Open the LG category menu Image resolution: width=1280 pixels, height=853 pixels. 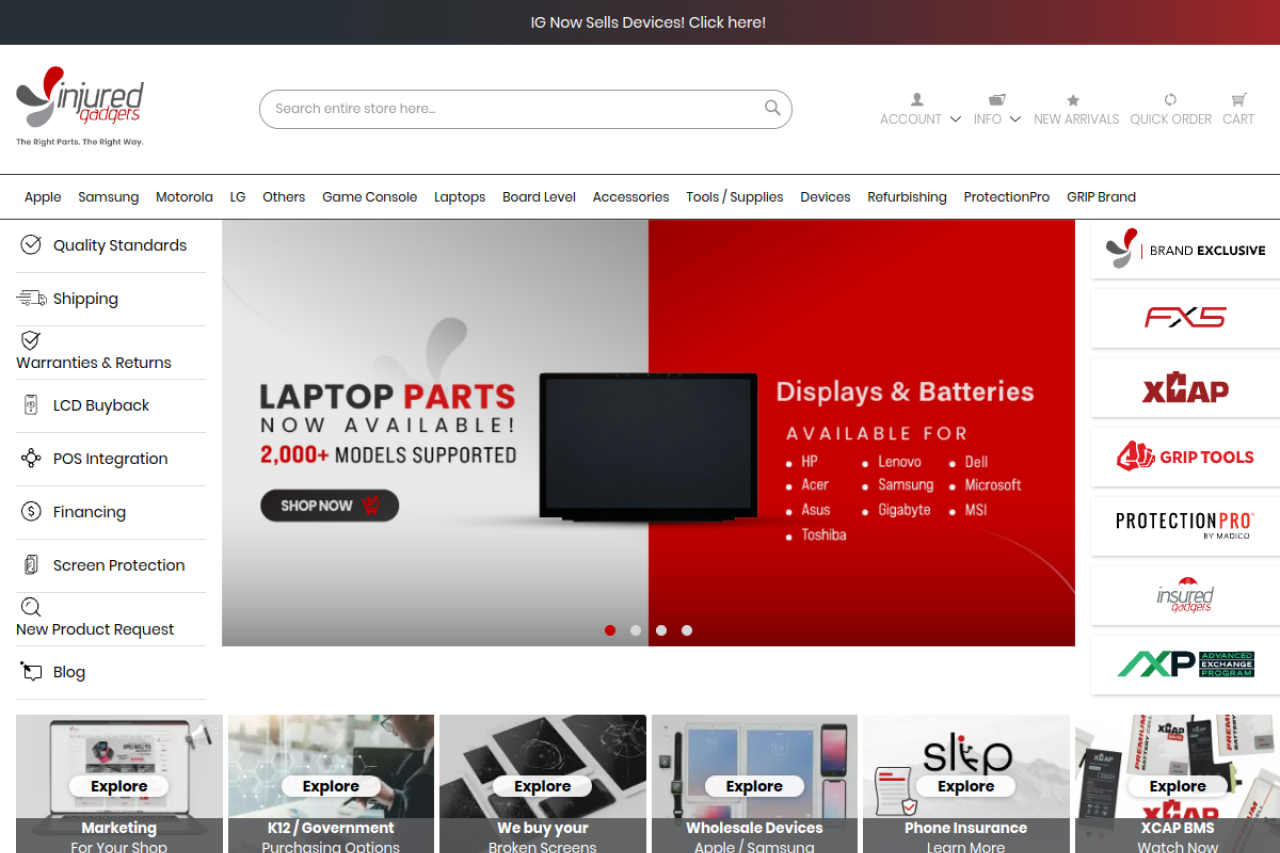[x=238, y=197]
